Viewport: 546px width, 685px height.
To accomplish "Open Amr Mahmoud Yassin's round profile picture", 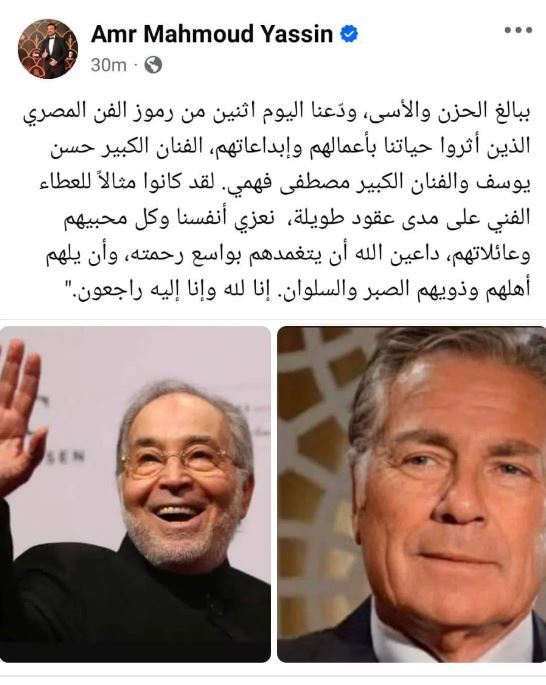I will coord(48,49).
